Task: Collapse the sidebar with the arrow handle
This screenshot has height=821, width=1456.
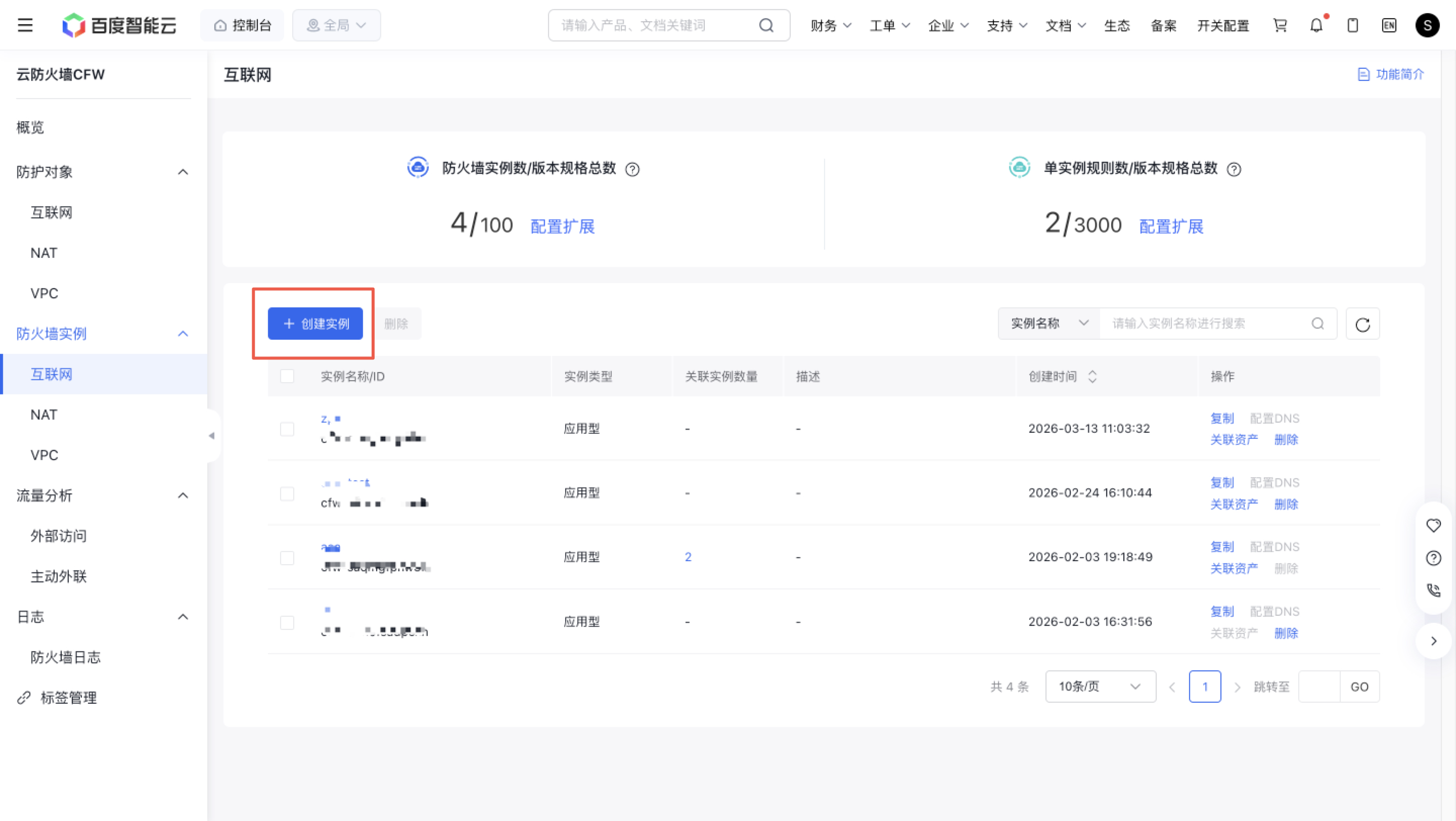Action: click(x=211, y=436)
